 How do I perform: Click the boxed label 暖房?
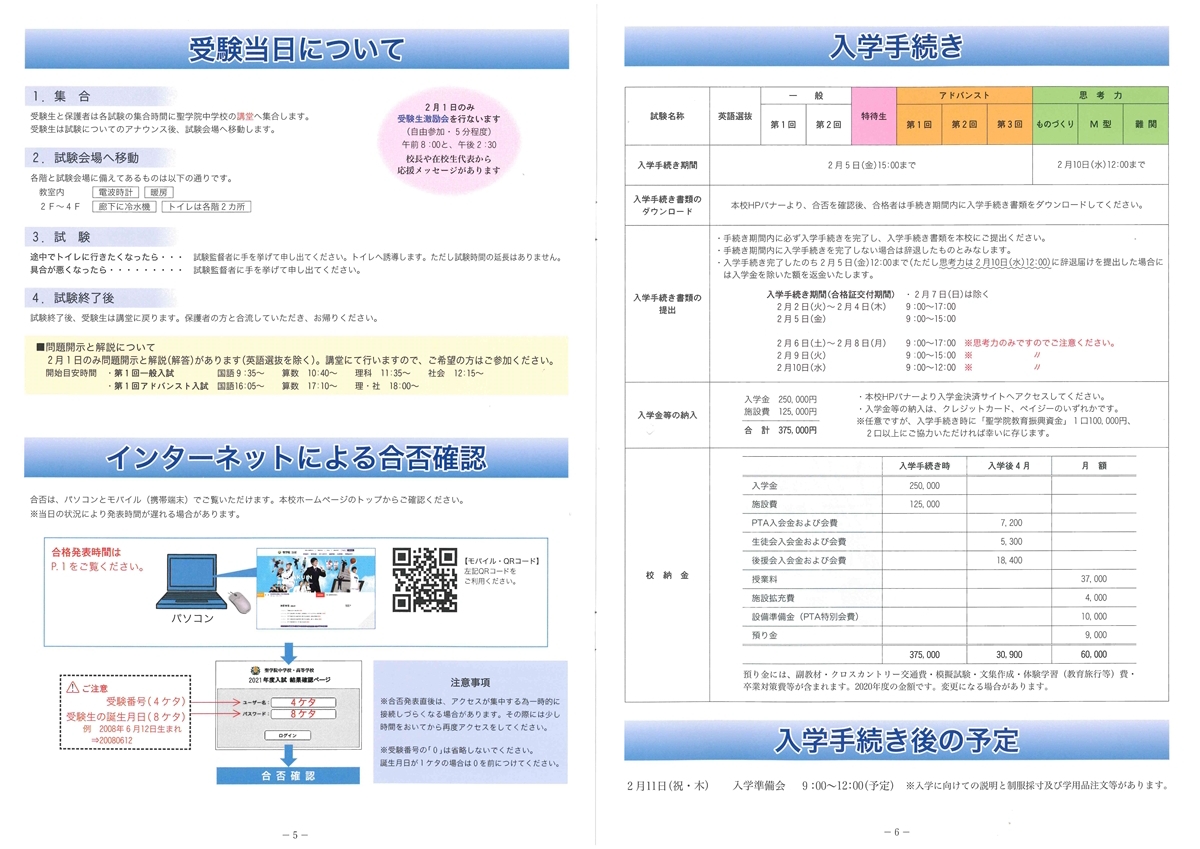click(158, 191)
